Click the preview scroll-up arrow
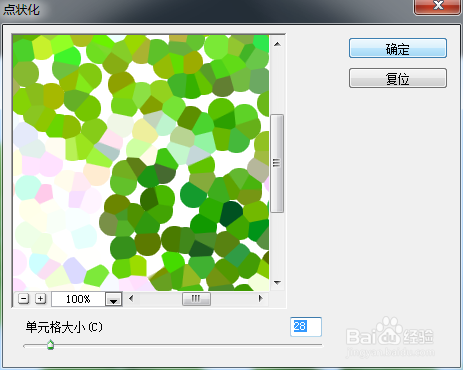 tap(277, 44)
